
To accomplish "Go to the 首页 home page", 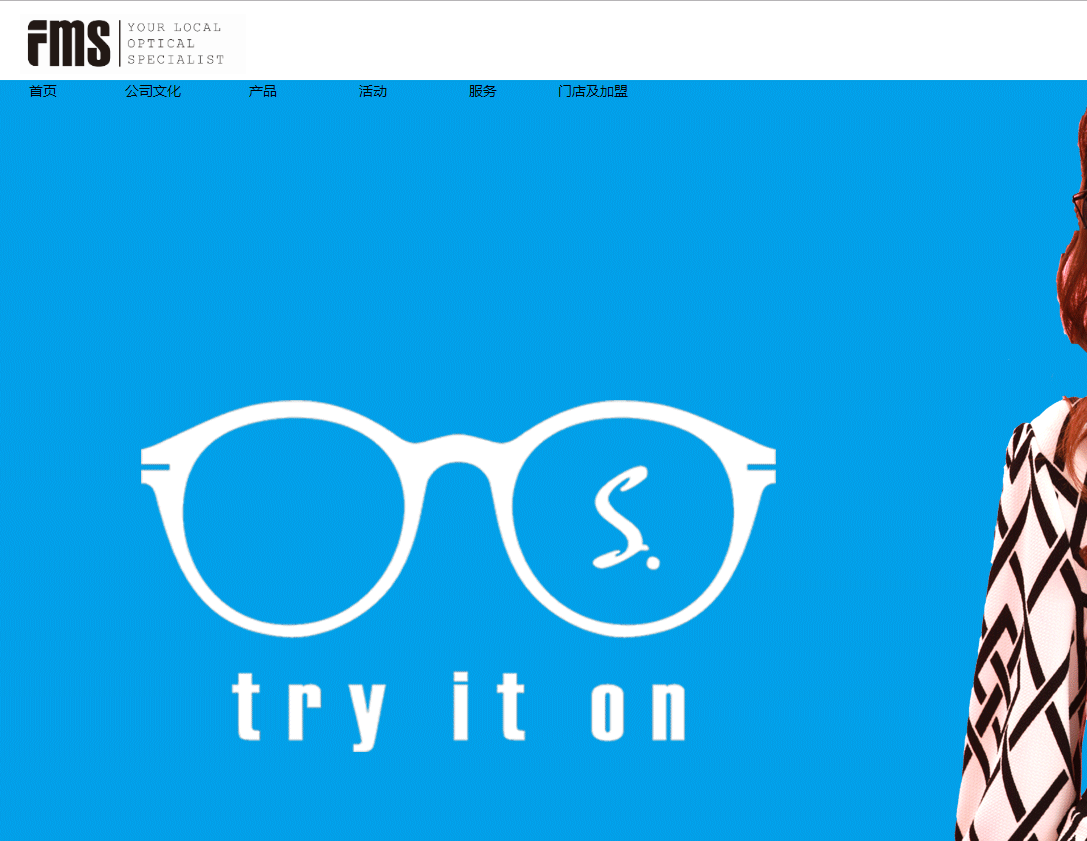I will pyautogui.click(x=43, y=91).
